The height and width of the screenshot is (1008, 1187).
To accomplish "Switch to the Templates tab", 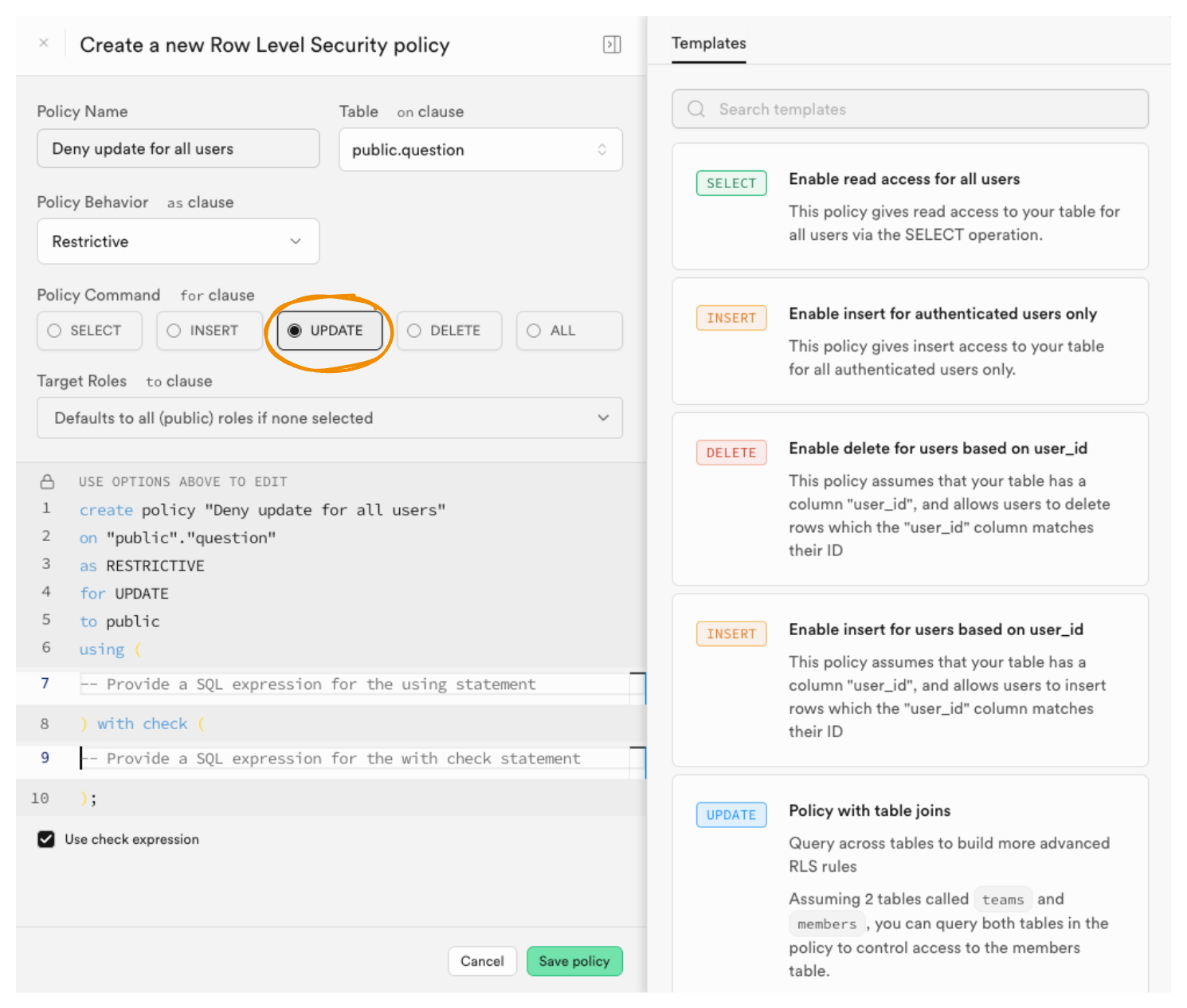I will pos(708,43).
